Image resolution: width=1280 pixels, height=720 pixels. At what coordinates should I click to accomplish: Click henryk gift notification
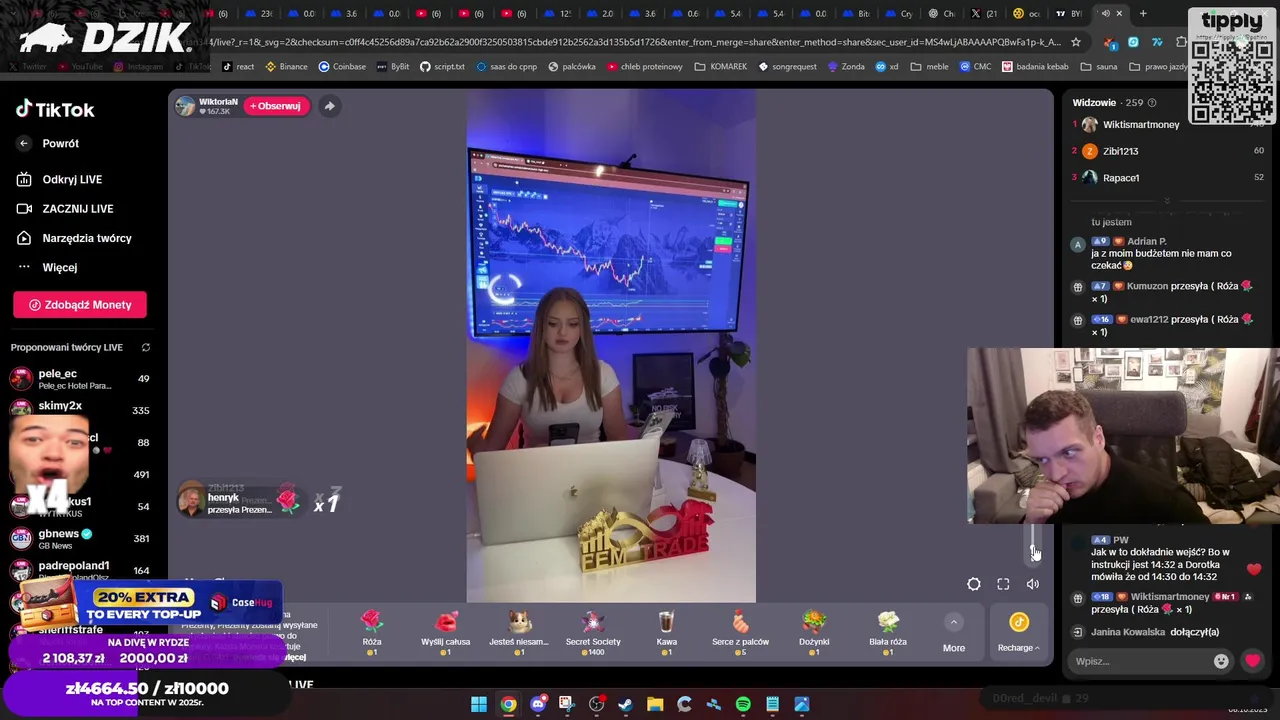[x=240, y=501]
